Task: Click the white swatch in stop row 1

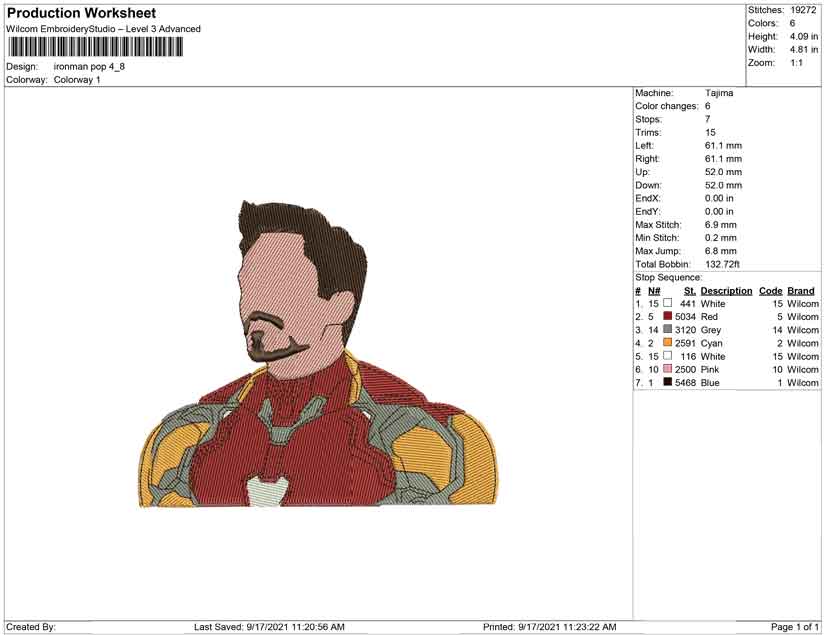Action: click(667, 303)
